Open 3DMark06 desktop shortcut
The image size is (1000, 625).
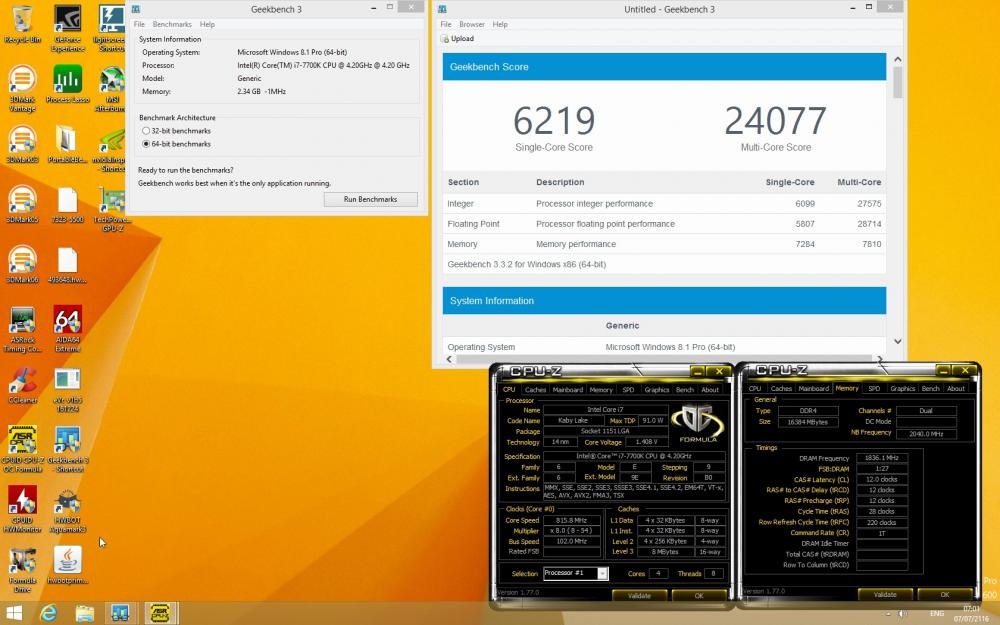tap(22, 264)
